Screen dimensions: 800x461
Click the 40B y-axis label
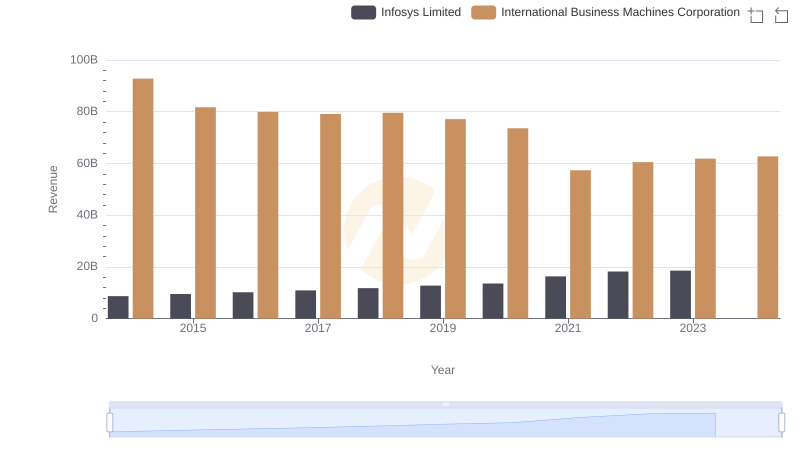click(87, 215)
